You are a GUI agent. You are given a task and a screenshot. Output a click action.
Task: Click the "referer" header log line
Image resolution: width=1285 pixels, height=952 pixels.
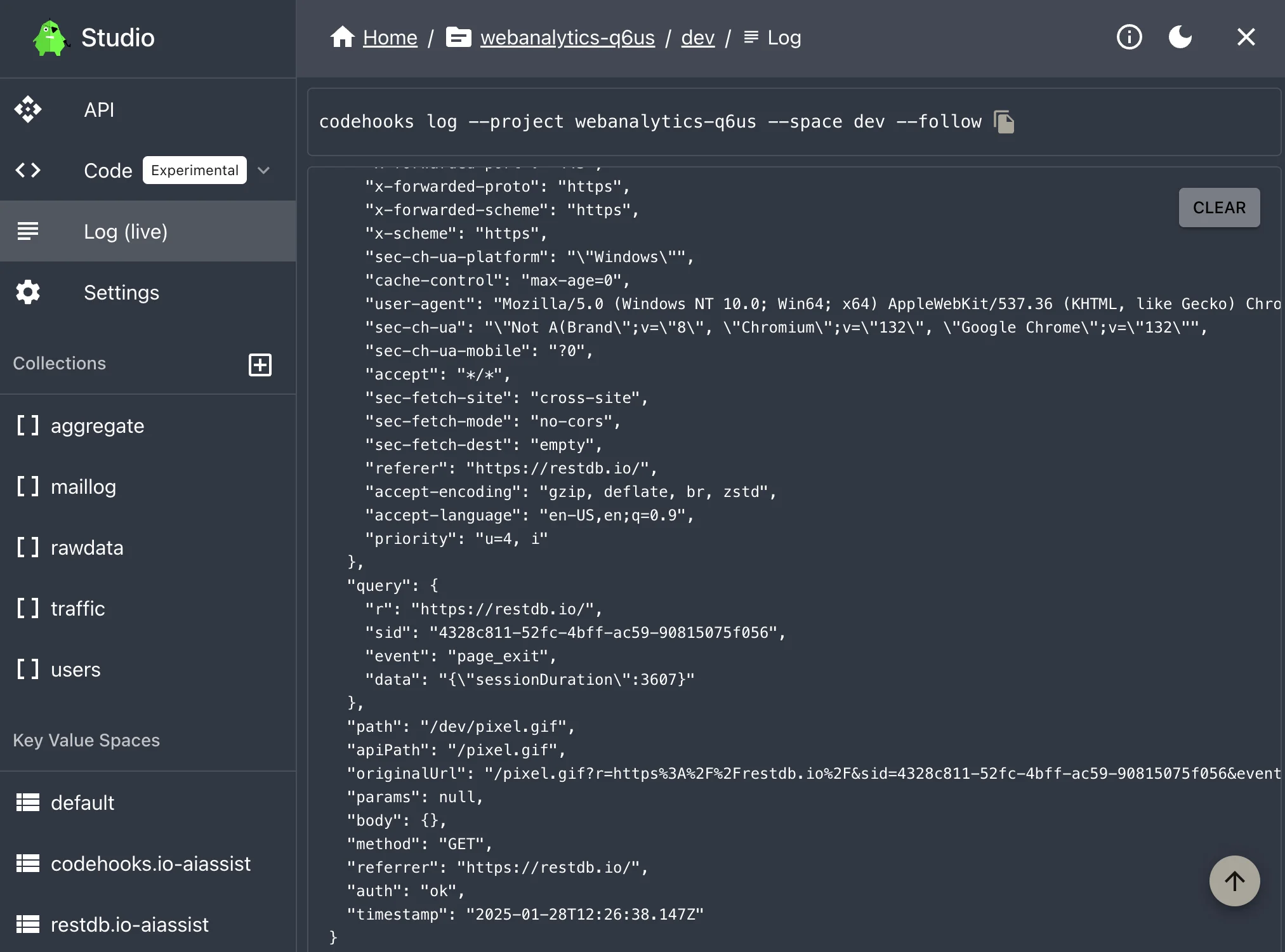pyautogui.click(x=511, y=468)
